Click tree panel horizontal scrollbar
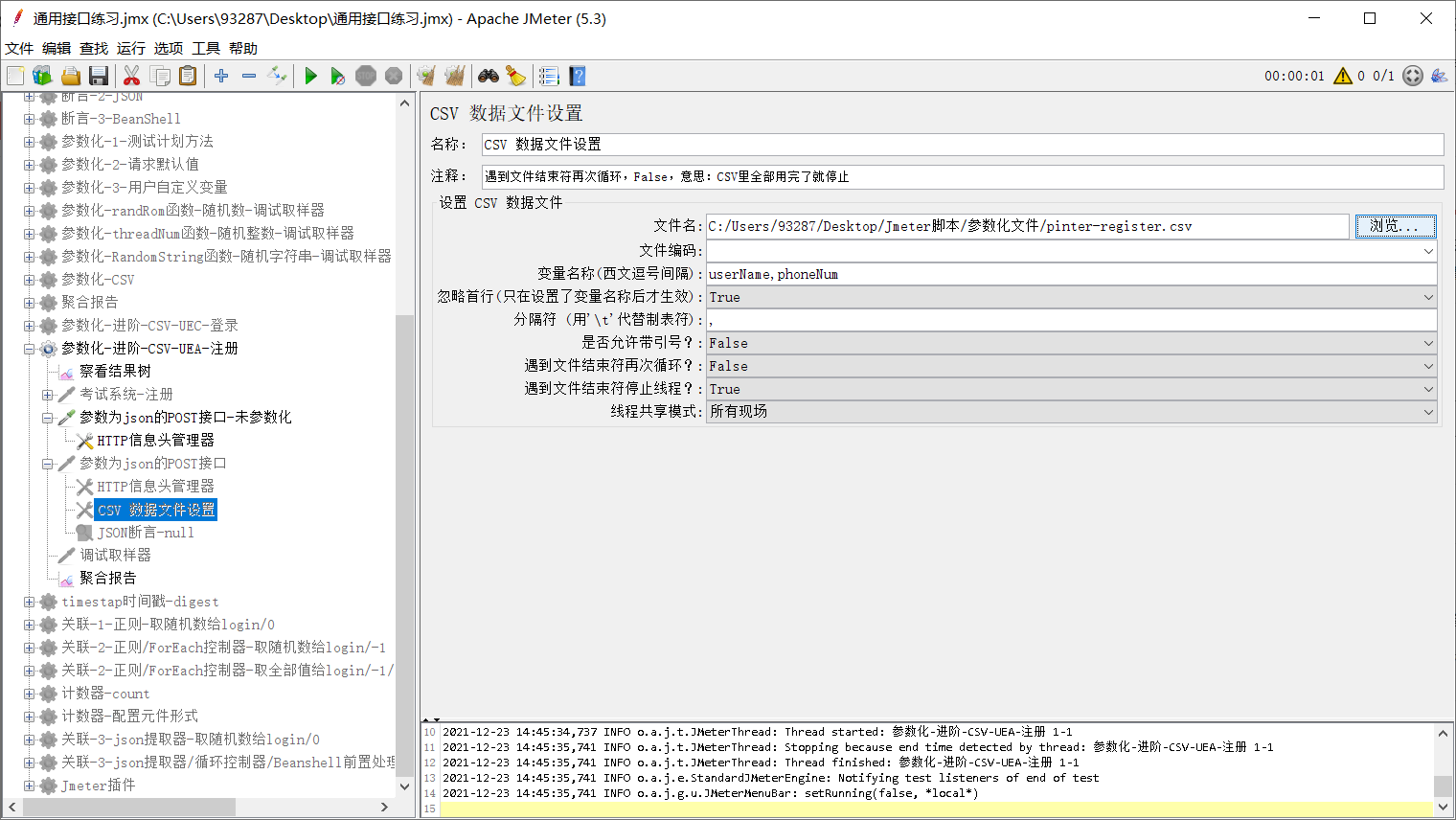The height and width of the screenshot is (820, 1456). click(129, 807)
